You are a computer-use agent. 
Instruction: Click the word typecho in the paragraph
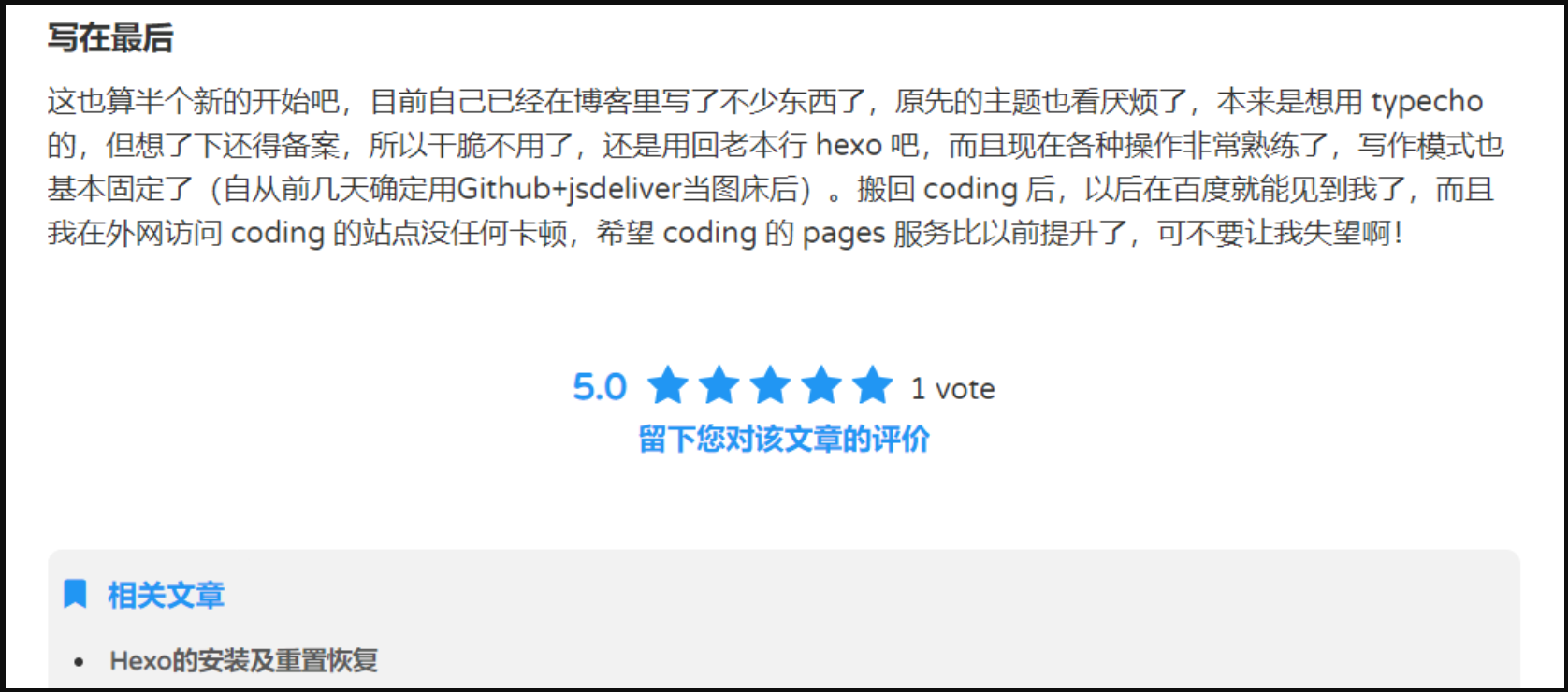coord(1428,102)
